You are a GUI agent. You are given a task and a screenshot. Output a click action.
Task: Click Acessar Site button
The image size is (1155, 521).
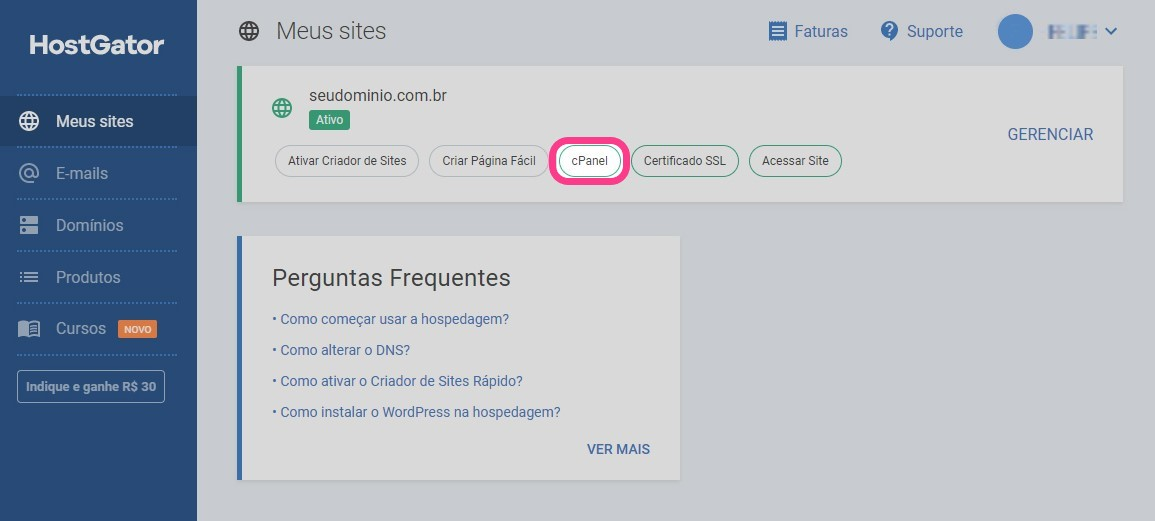[795, 161]
